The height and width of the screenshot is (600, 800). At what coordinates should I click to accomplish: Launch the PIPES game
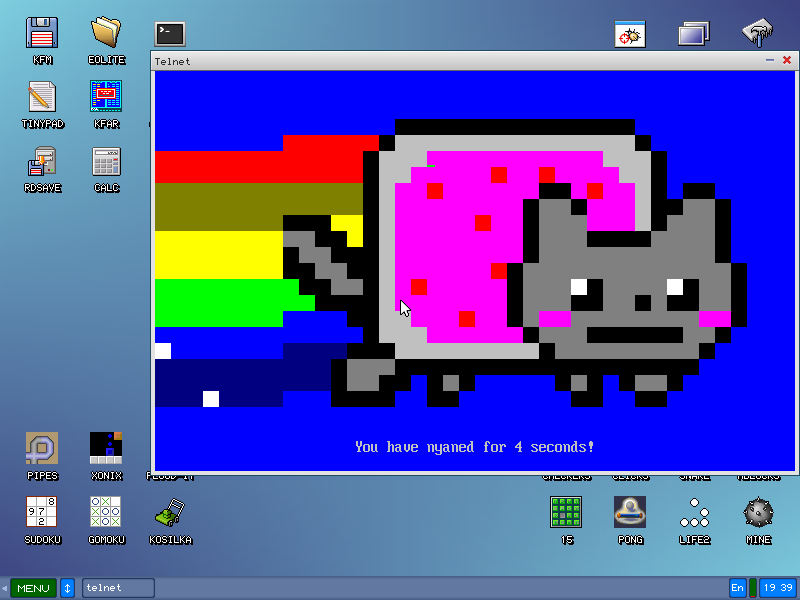coord(42,450)
